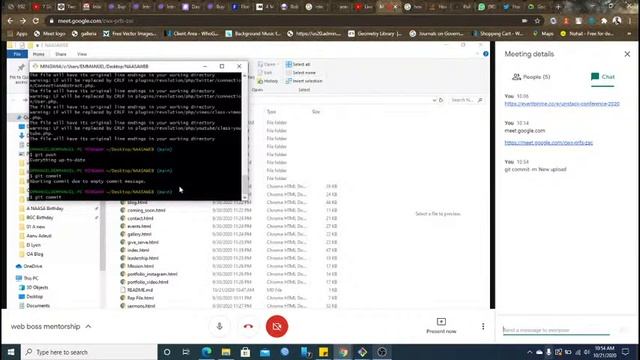Viewport: 640px width, 360px height.
Task: Click the taskbar Type here to search box
Action: pos(89,352)
